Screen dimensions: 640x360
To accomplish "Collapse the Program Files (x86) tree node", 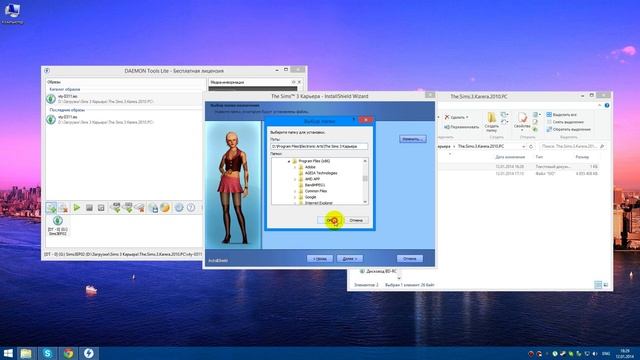I will 289,161.
